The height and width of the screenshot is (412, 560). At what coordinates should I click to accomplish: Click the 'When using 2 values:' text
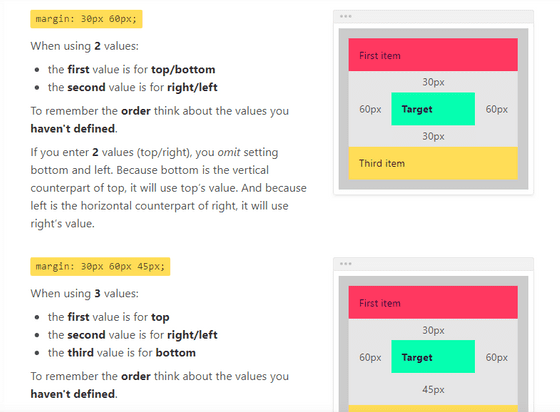coord(84,46)
